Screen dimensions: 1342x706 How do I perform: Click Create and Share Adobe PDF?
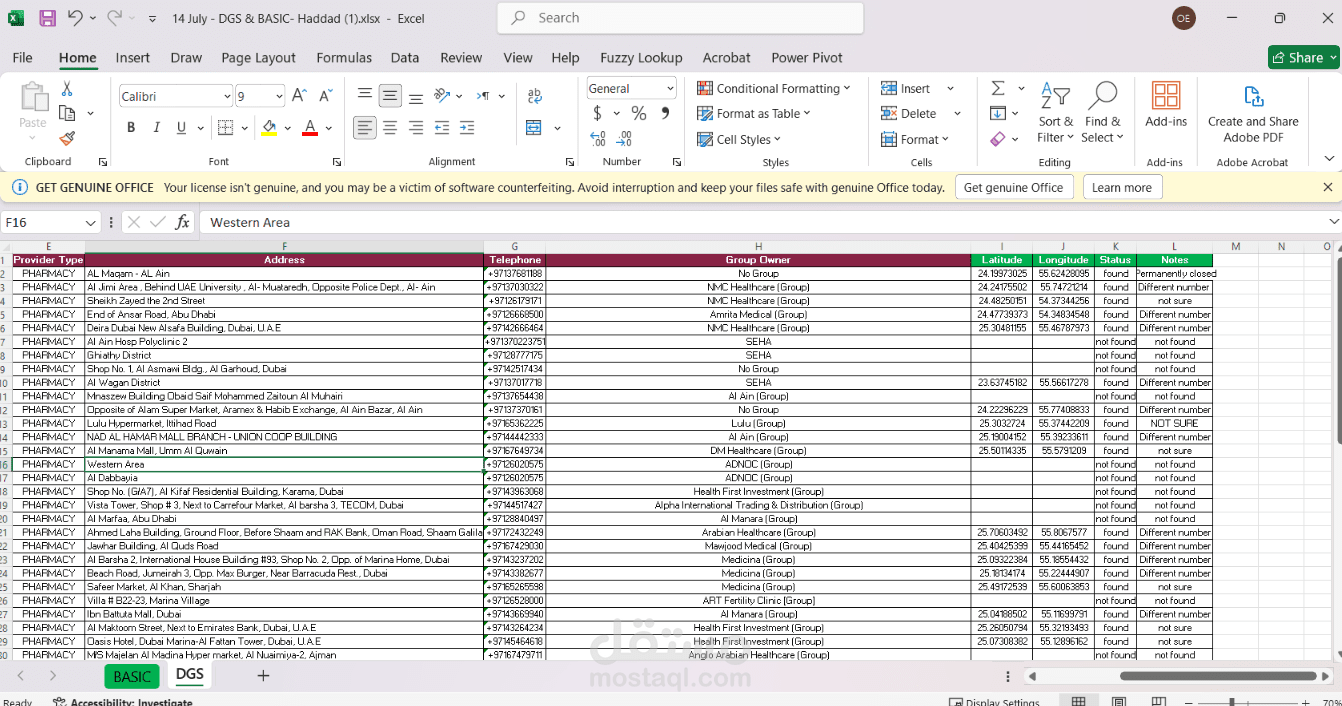coord(1253,113)
